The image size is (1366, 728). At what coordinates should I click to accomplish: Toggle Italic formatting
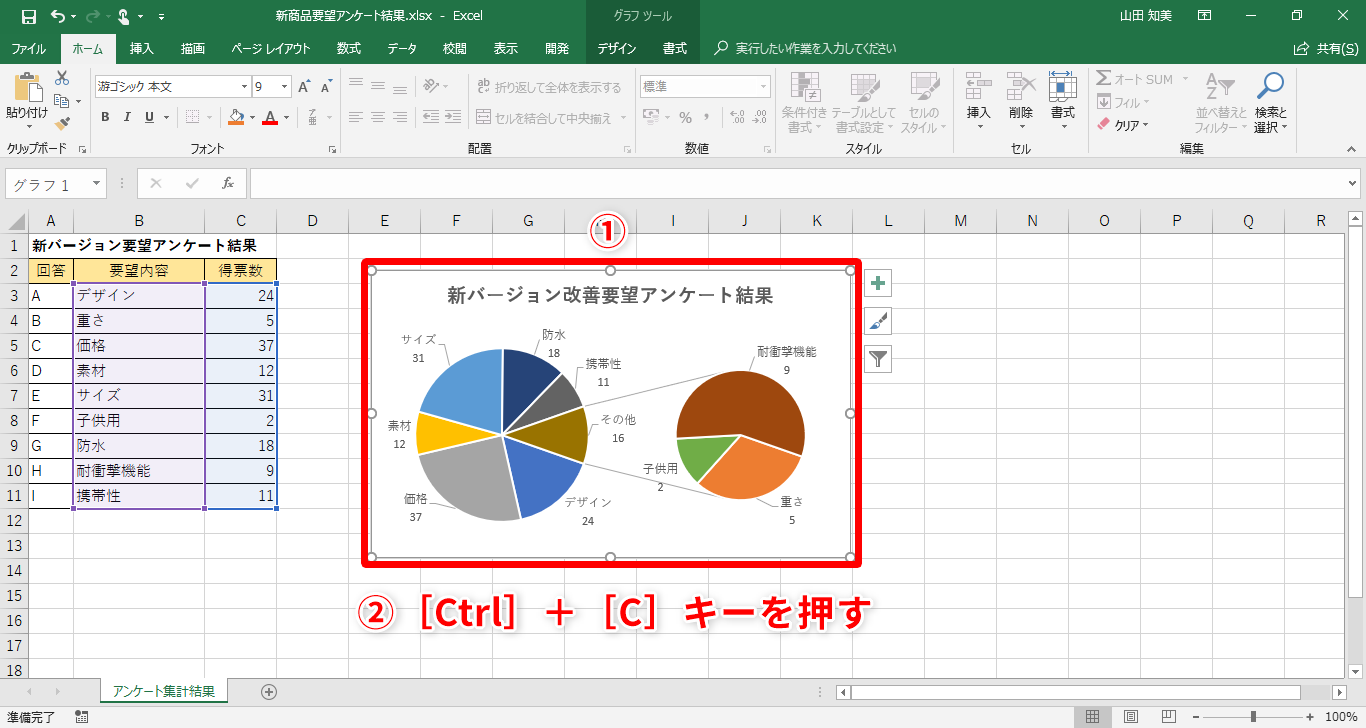tap(127, 117)
